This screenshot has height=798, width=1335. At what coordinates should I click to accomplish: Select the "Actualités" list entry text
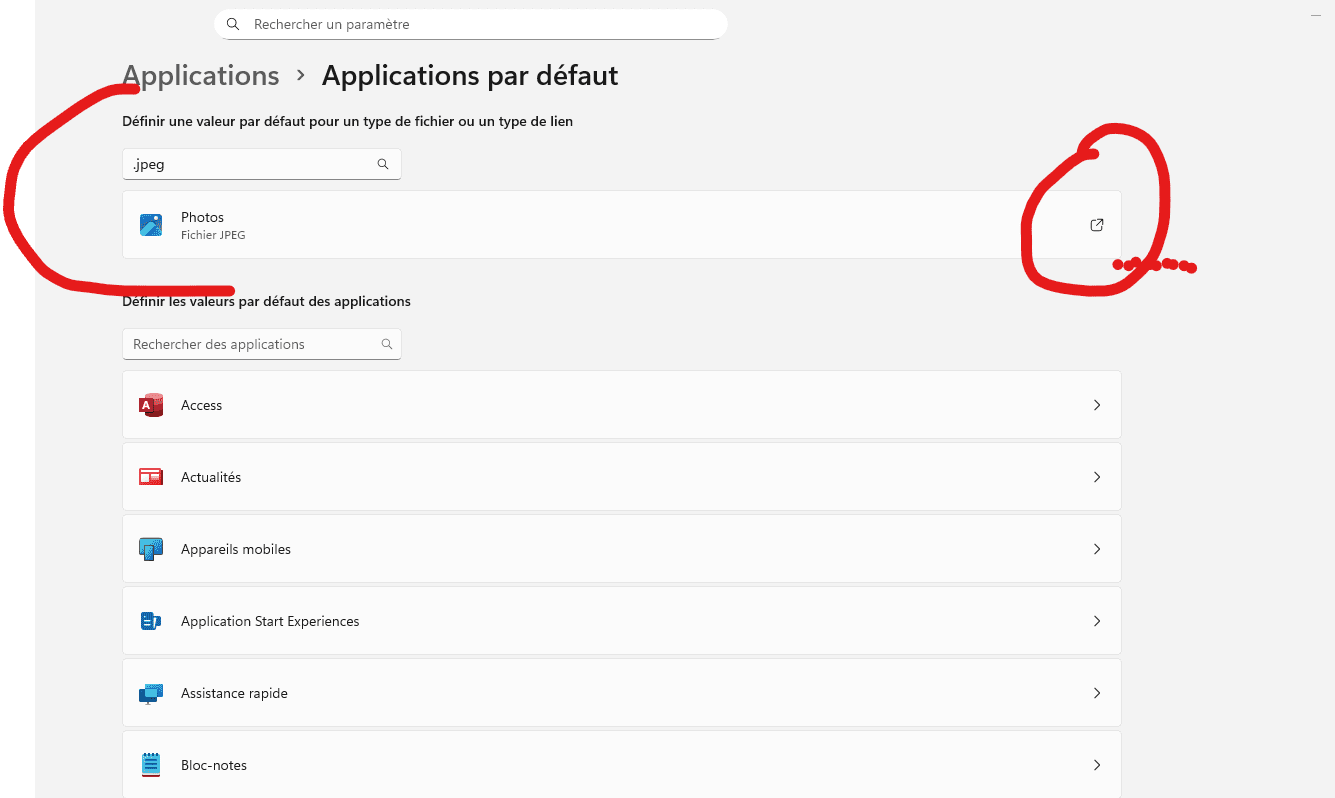(x=211, y=477)
